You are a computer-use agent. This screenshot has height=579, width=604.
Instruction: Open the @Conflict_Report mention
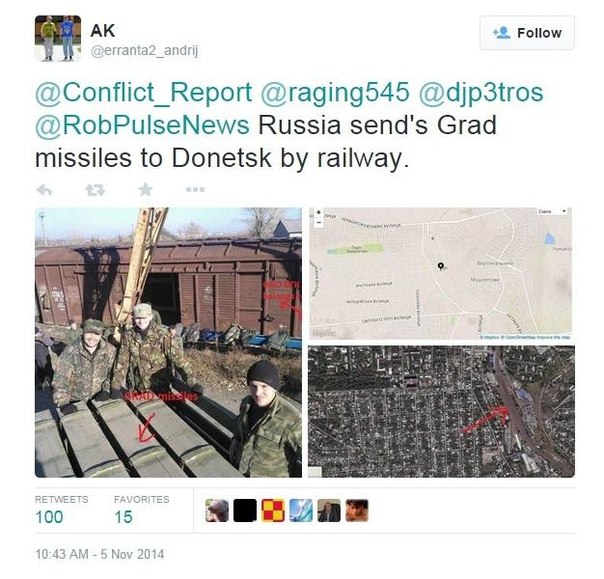pyautogui.click(x=144, y=93)
